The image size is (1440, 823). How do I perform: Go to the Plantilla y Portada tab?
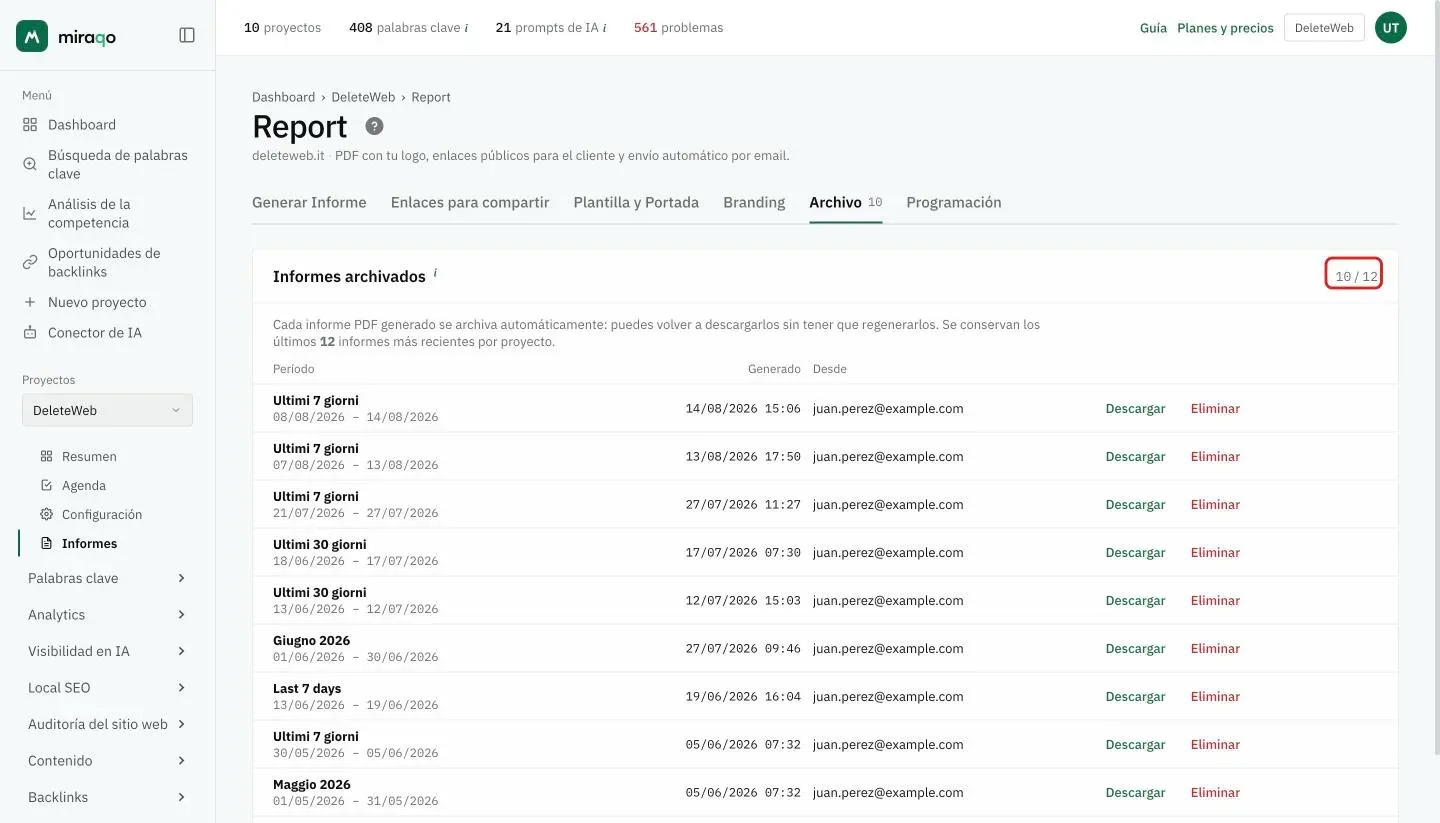click(x=636, y=202)
